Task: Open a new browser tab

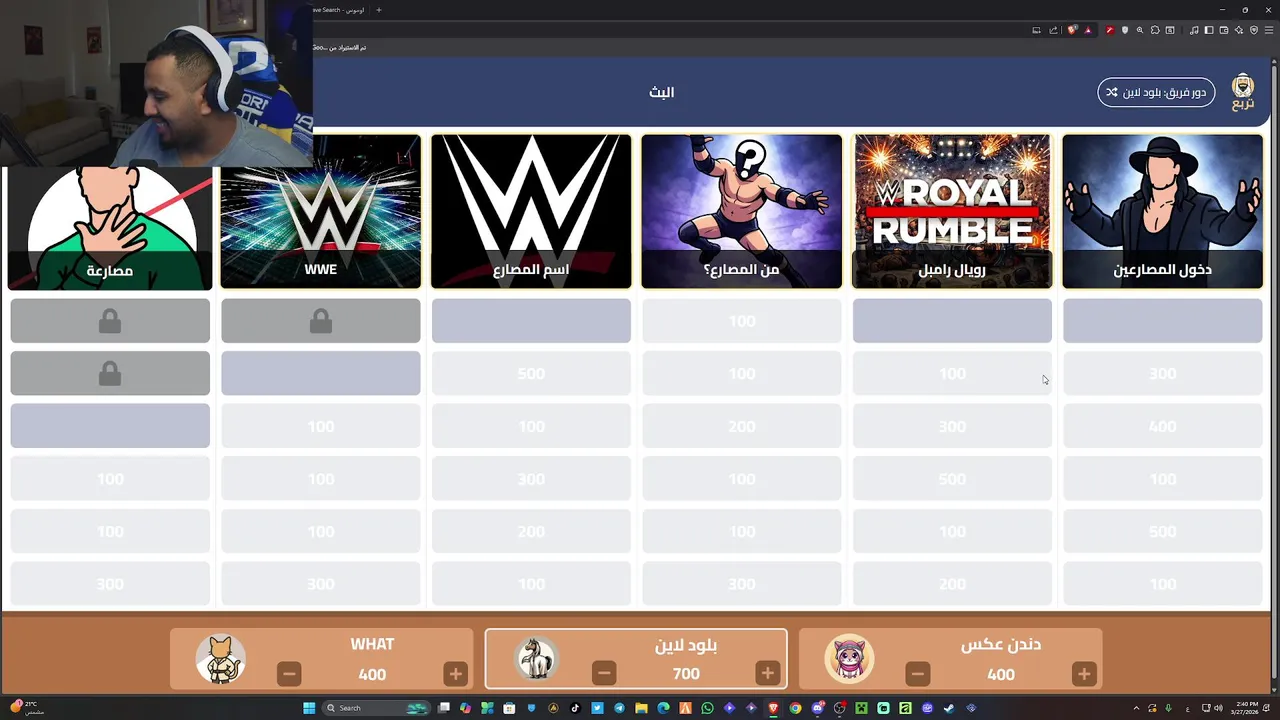Action: pyautogui.click(x=378, y=10)
